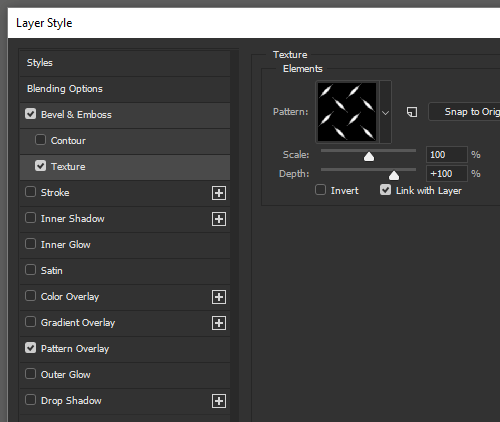The height and width of the screenshot is (422, 500).
Task: Uncheck the Bevel & Emboss checkbox
Action: click(31, 114)
